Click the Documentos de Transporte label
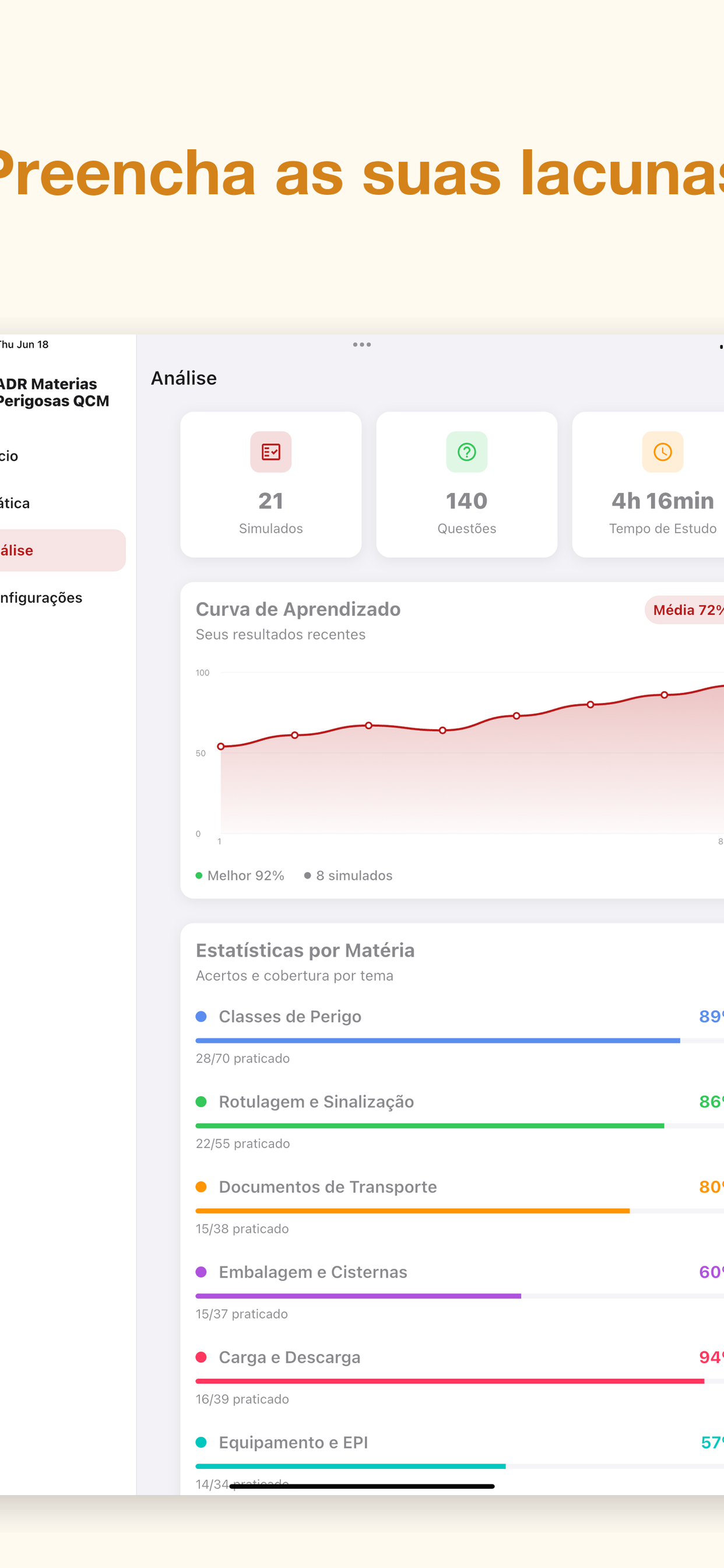Image resolution: width=724 pixels, height=1568 pixels. tap(328, 1187)
